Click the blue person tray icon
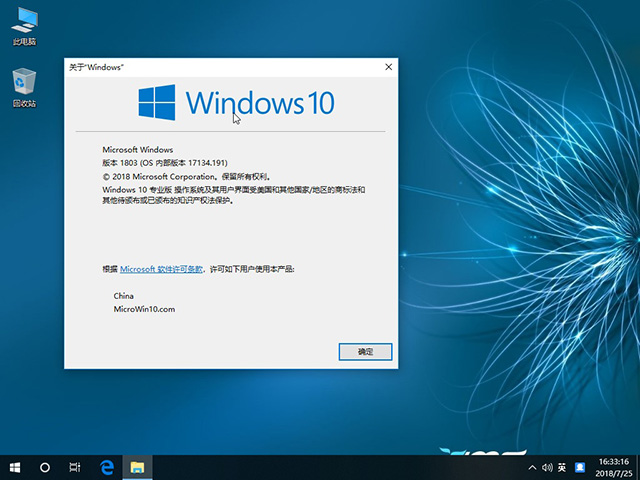The width and height of the screenshot is (640, 480). (580, 468)
